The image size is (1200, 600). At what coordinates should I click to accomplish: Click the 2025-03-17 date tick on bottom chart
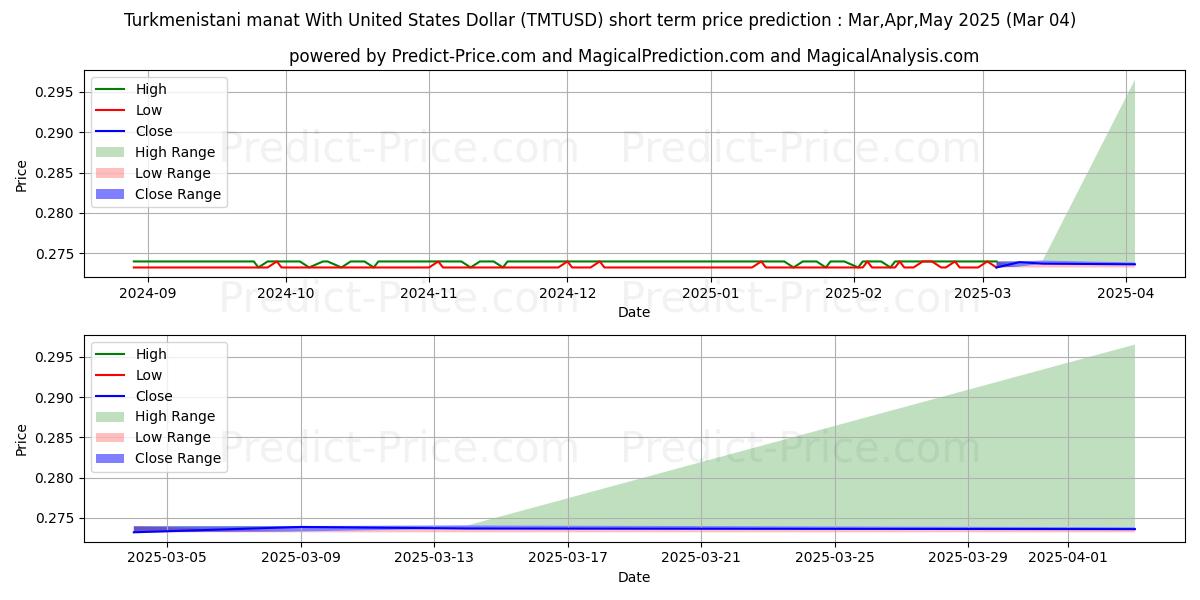coord(568,558)
